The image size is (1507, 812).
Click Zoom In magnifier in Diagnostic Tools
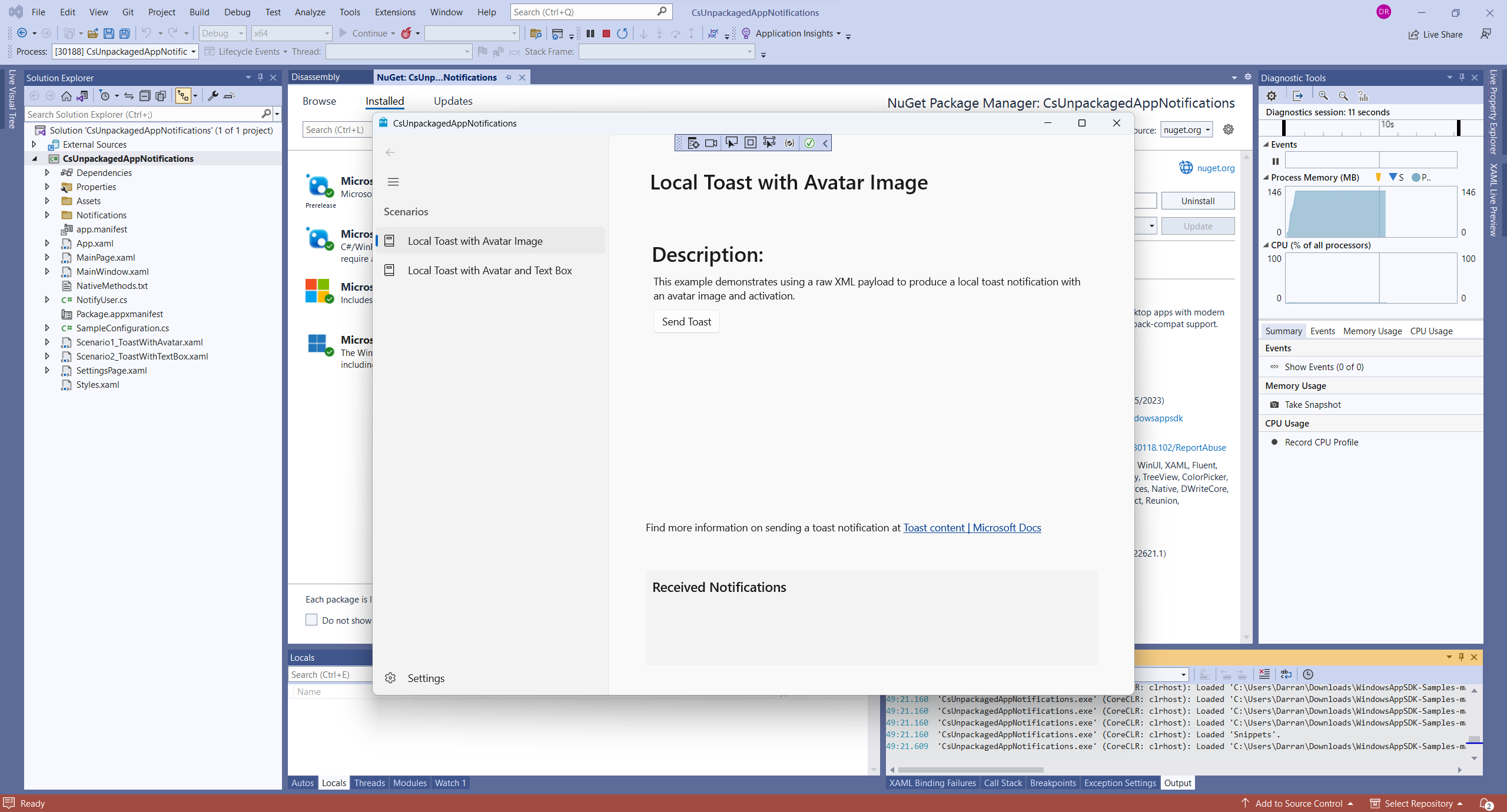(x=1323, y=95)
